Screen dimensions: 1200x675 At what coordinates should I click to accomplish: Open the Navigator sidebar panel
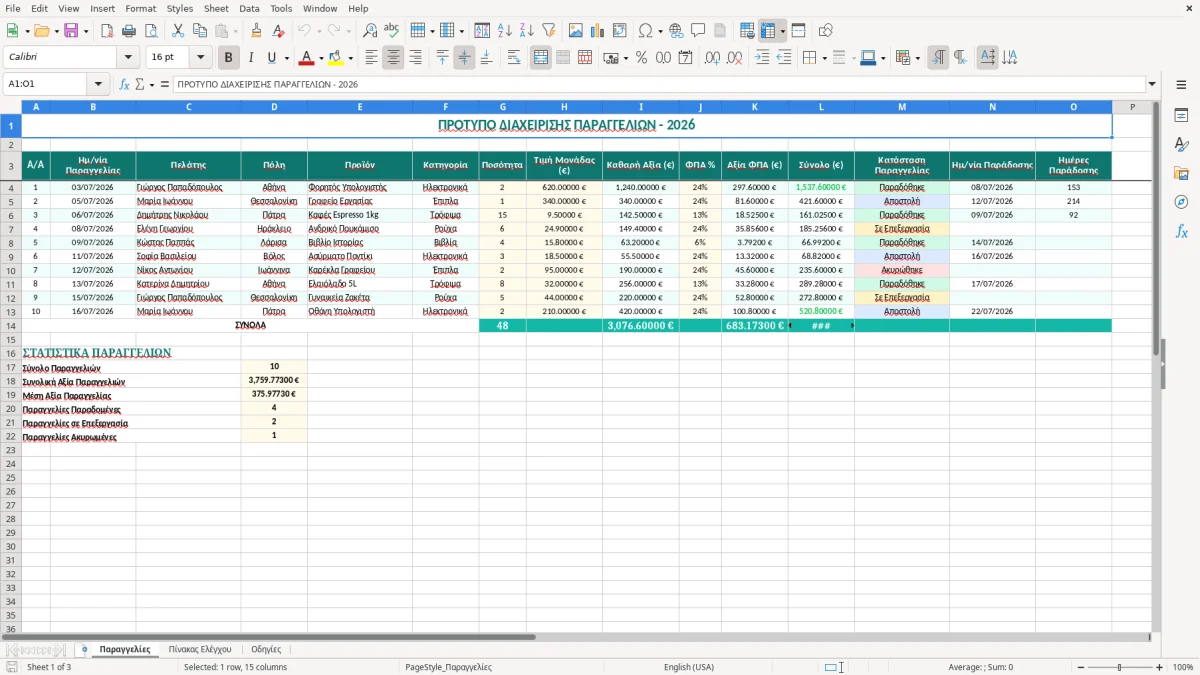[1181, 202]
